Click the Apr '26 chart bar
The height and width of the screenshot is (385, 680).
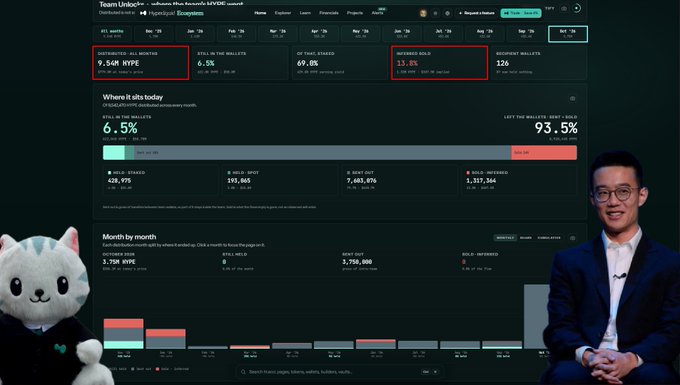pos(291,346)
